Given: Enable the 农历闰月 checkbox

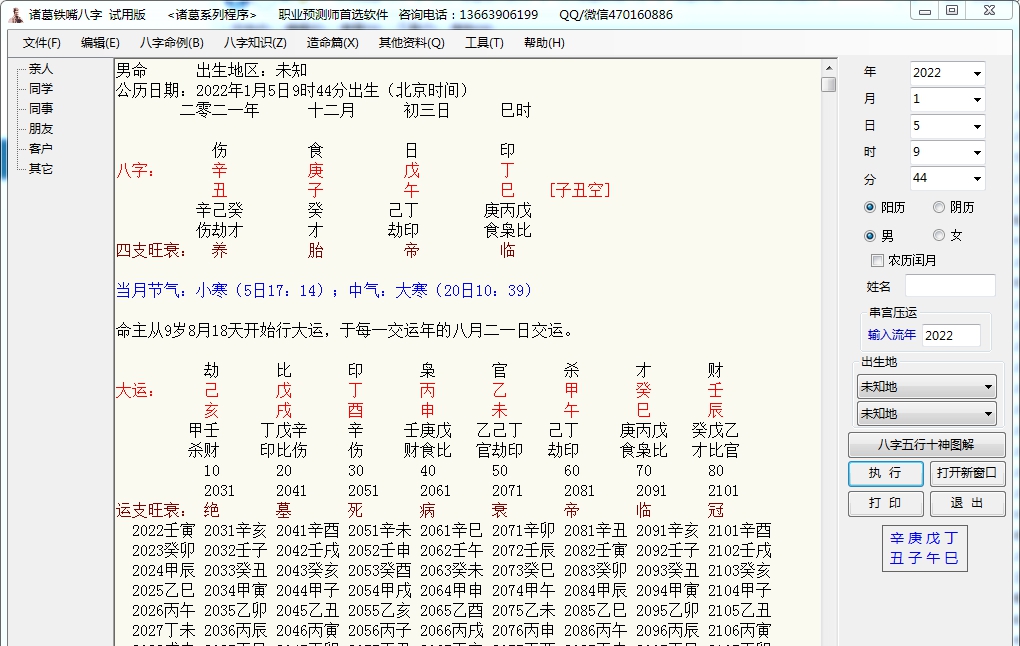Looking at the screenshot, I should pos(876,258).
